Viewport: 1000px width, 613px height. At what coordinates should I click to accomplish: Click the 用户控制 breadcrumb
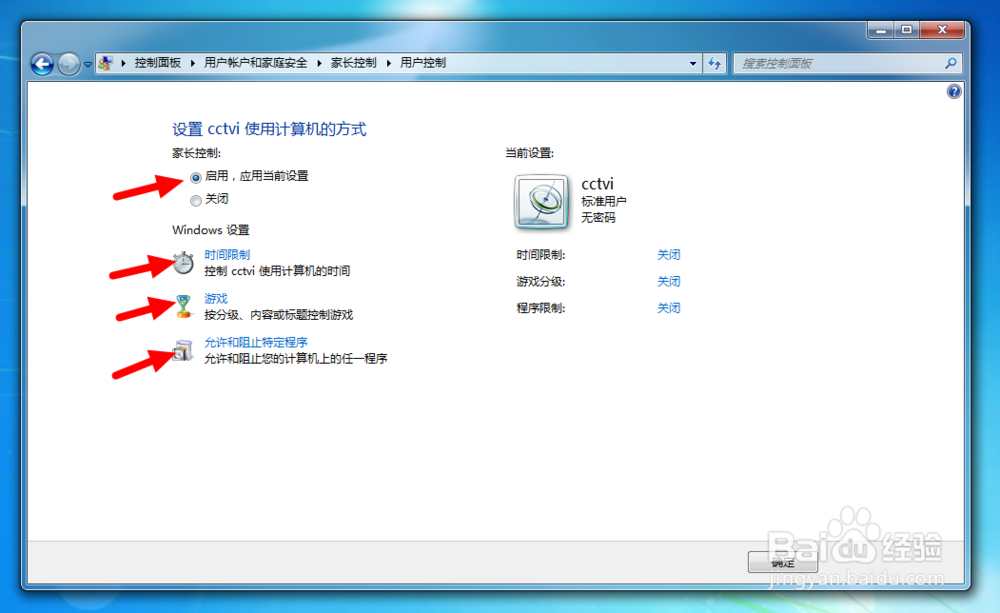tap(423, 63)
